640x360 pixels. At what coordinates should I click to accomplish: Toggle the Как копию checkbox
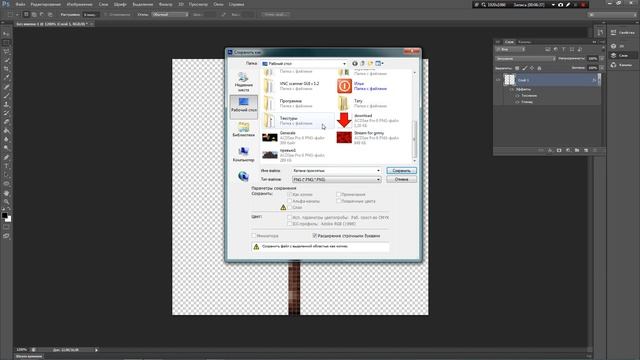[x=289, y=195]
